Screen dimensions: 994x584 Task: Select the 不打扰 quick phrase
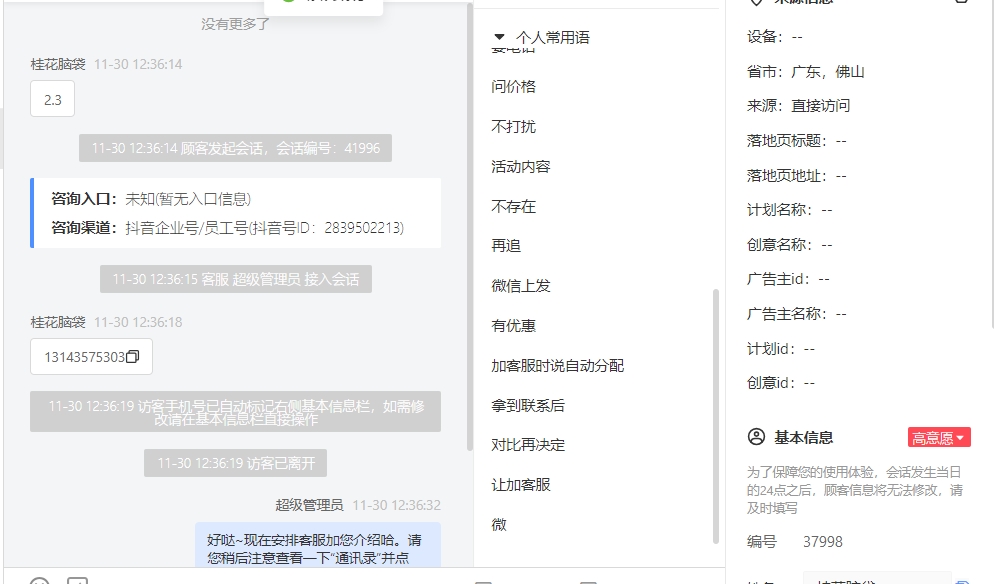point(513,127)
